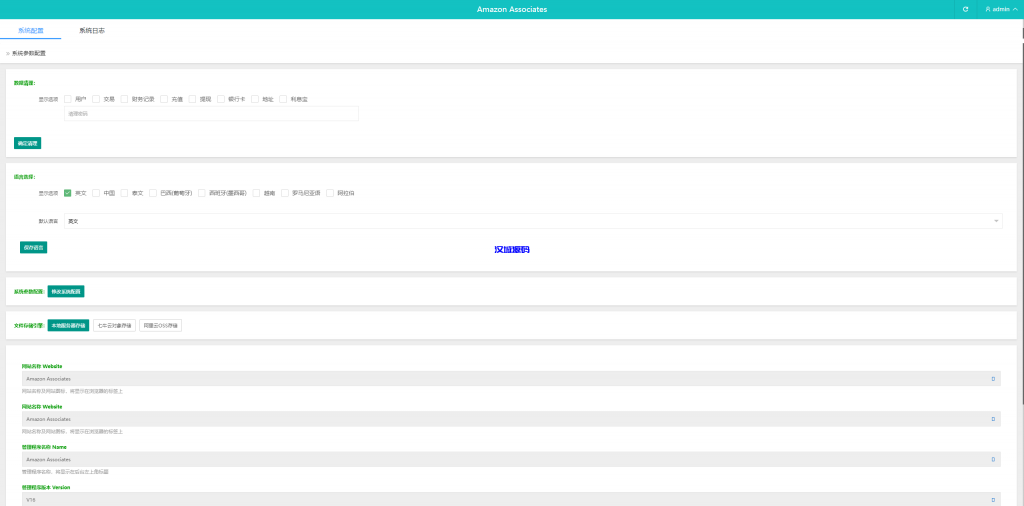Click the 保存语言 save language button

[x=33, y=247]
